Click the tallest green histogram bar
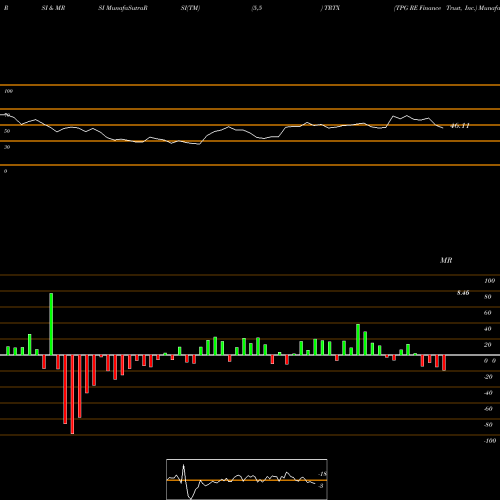Image resolution: width=500 pixels, height=500 pixels. 51,324
